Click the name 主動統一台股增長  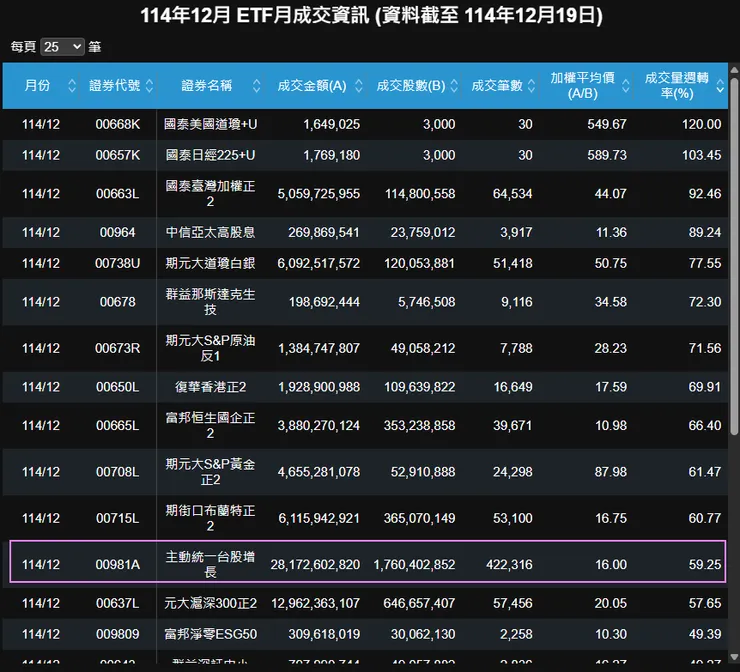[210, 564]
